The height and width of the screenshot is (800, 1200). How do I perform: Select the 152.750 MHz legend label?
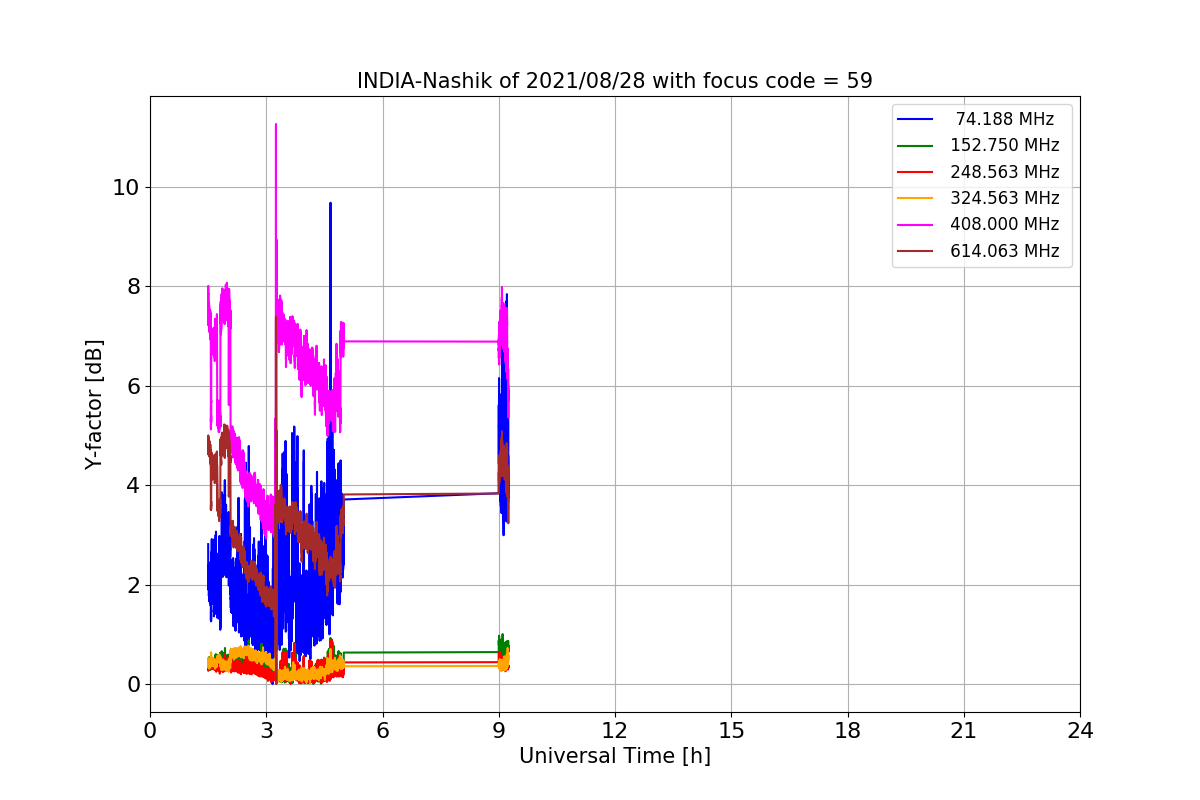coord(1004,145)
